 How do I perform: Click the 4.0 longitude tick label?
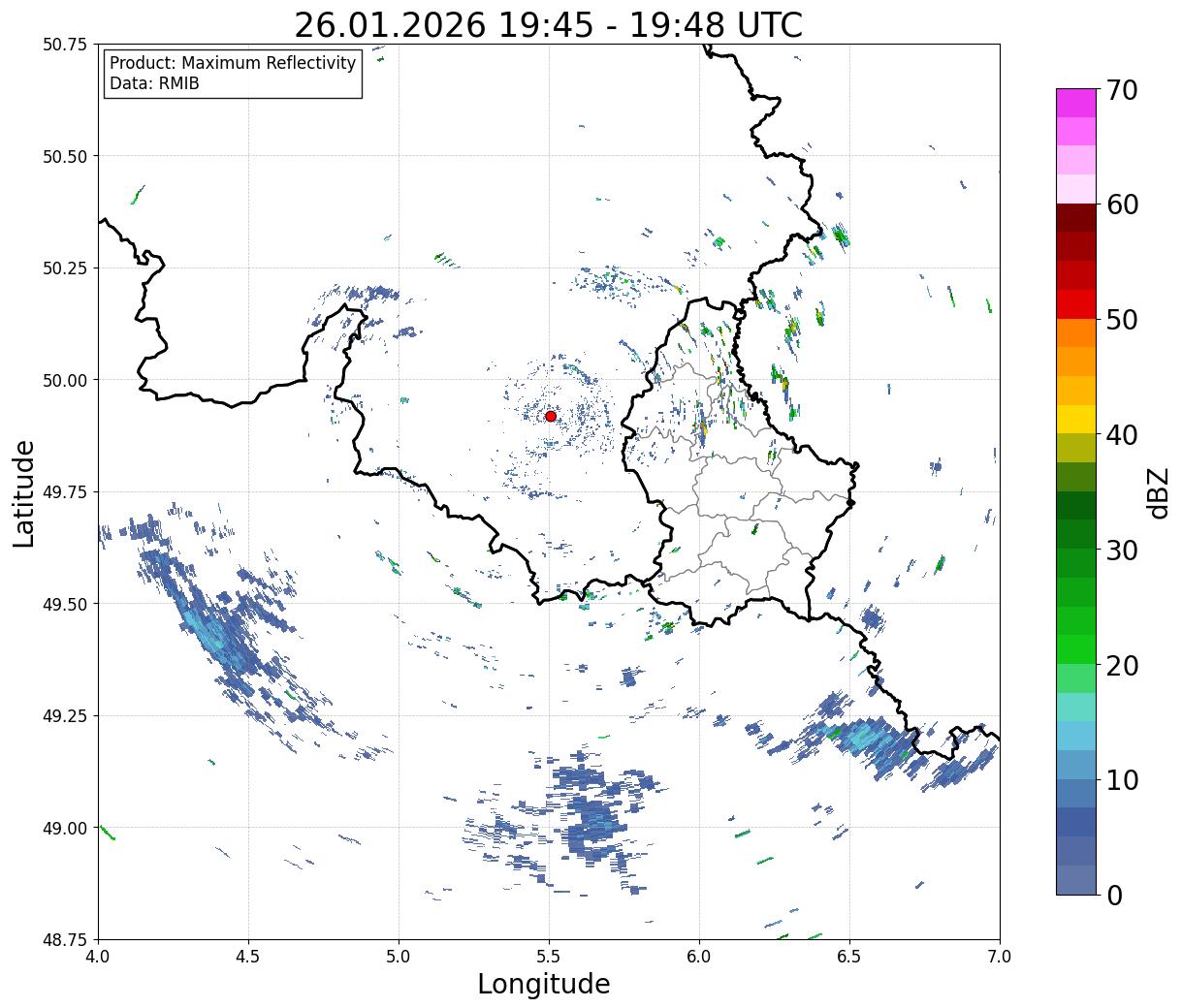point(98,956)
